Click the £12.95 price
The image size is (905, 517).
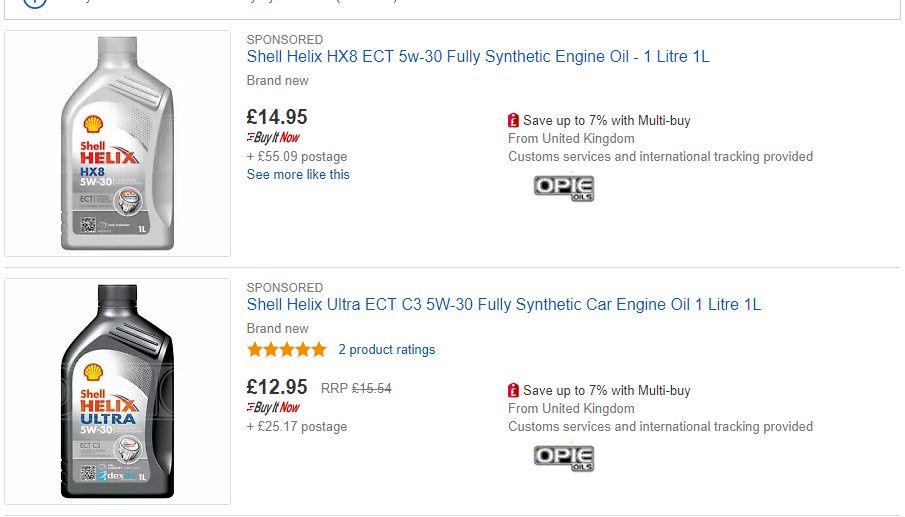point(277,387)
